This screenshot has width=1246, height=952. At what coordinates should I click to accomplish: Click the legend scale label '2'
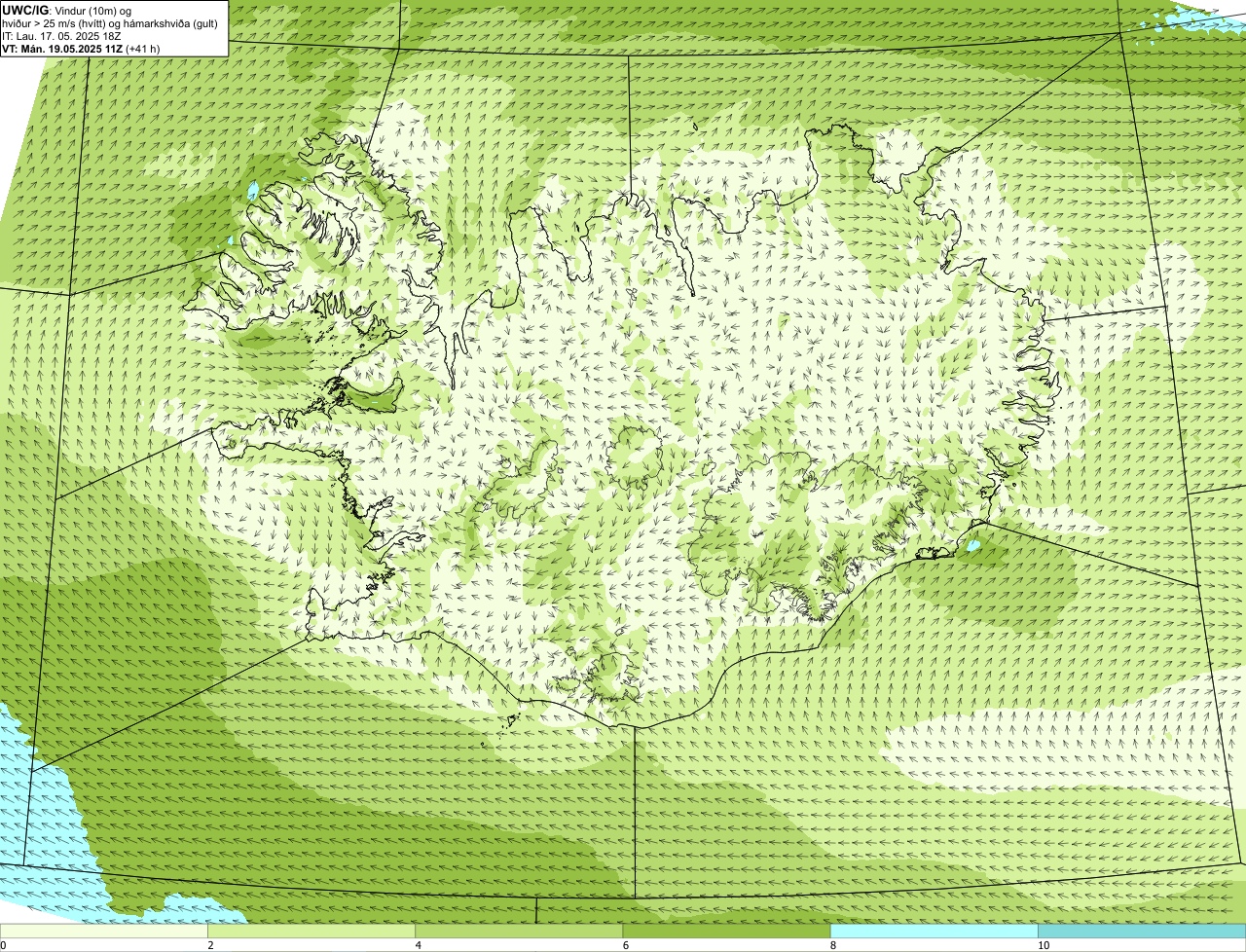tap(210, 945)
